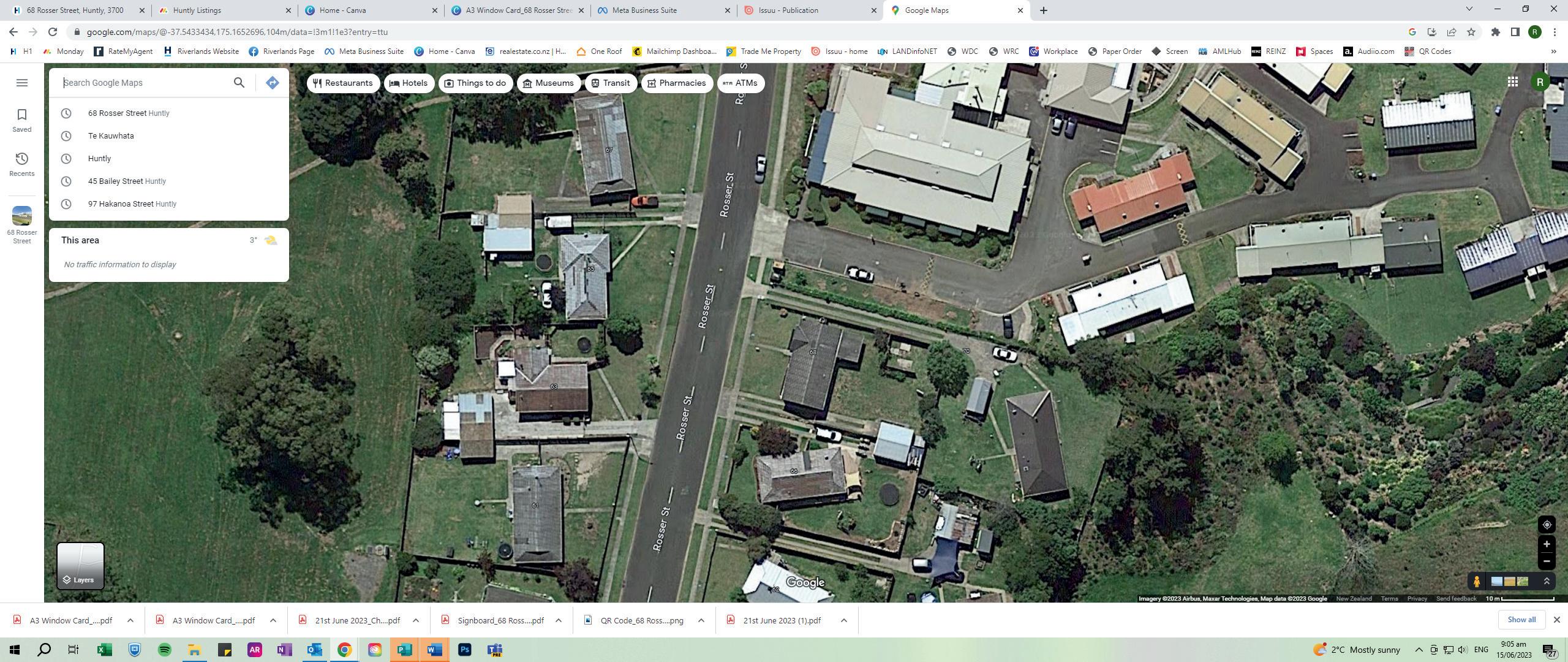Expand the imagery strip chevron
Screen dimensions: 1568x662
click(1547, 582)
